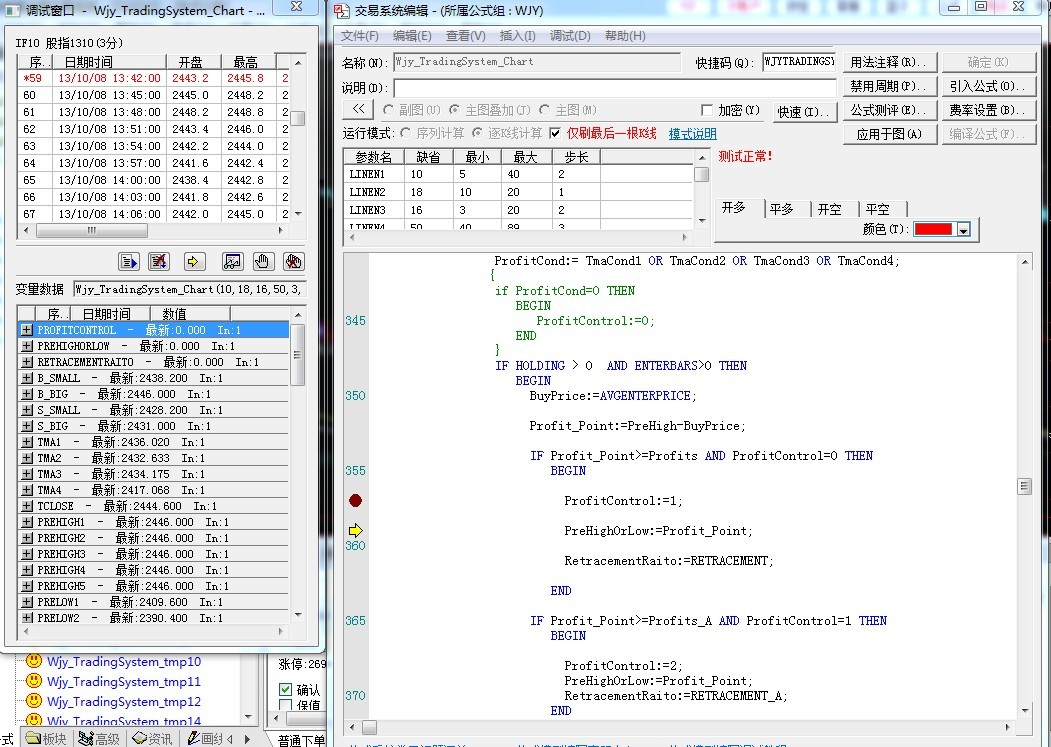Expand the PROFITCONTROL variable row
Viewport: 1051px width, 747px height.
click(x=27, y=330)
